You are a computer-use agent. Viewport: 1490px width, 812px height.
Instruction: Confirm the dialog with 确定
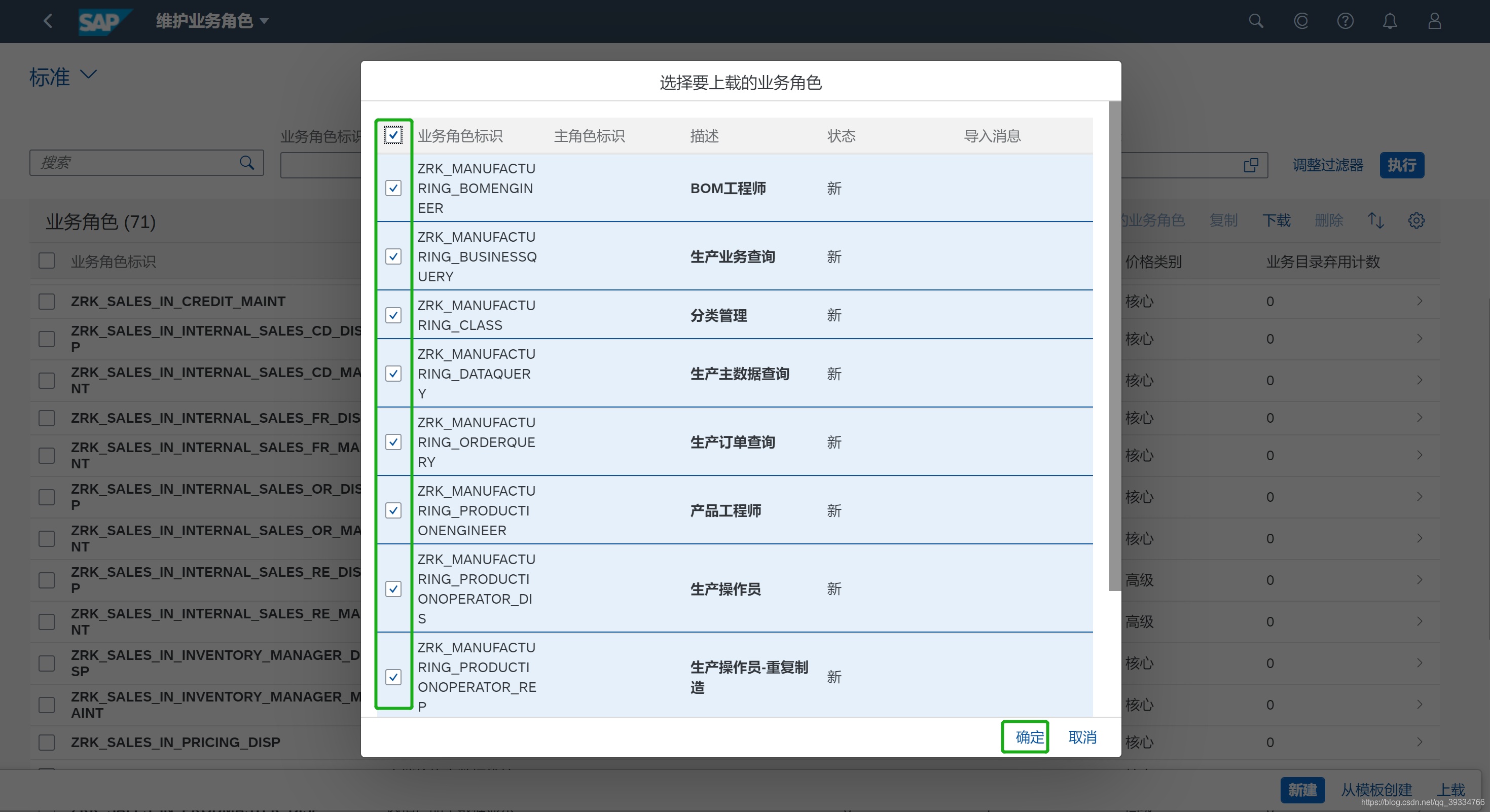1029,737
